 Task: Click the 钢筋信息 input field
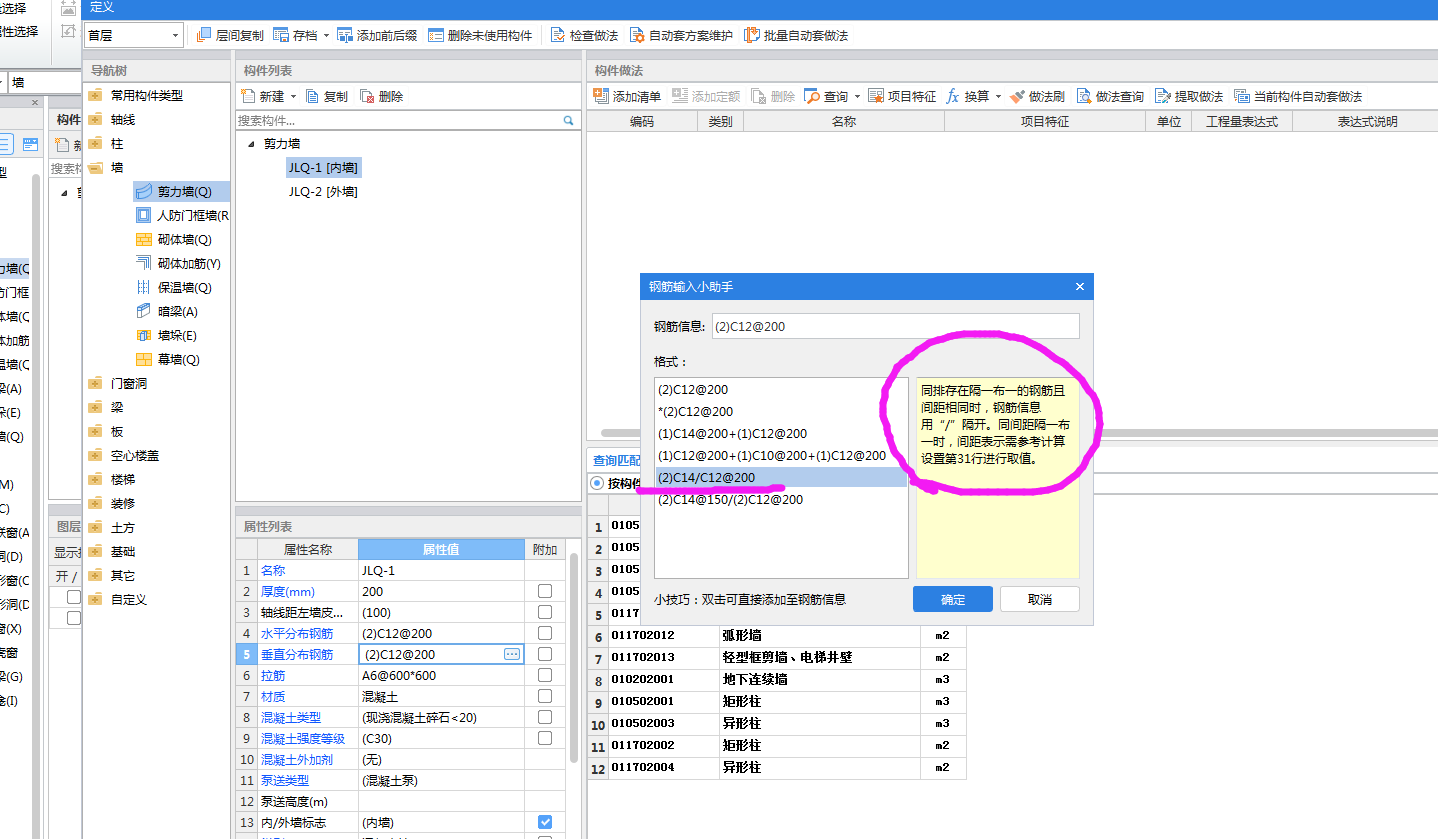tap(895, 326)
